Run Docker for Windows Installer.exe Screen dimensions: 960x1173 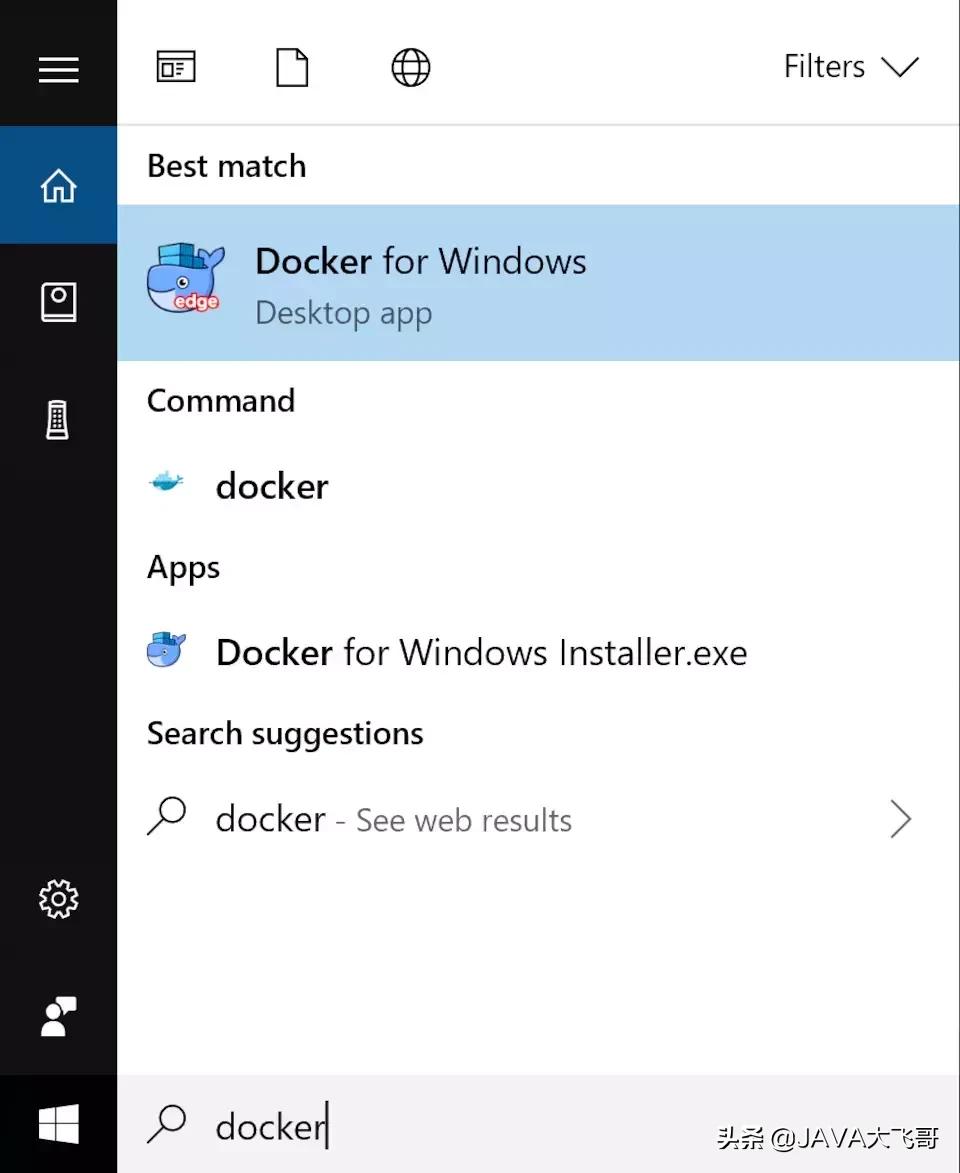[480, 651]
